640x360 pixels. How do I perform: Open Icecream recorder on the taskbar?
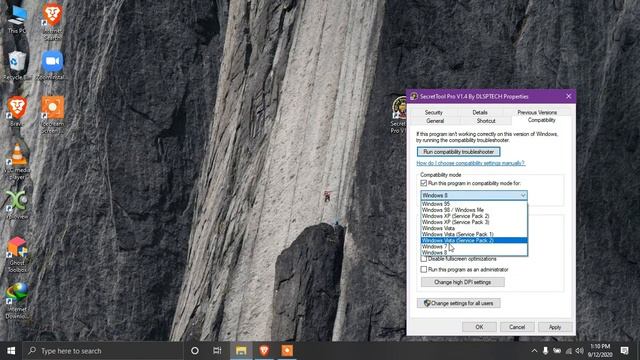tap(287, 351)
